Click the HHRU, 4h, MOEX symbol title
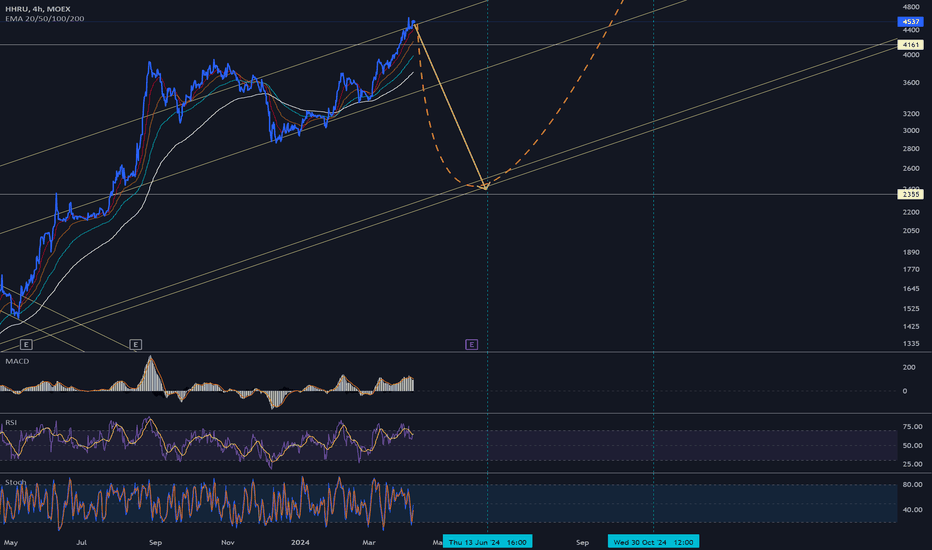The height and width of the screenshot is (550, 932). tap(37, 9)
